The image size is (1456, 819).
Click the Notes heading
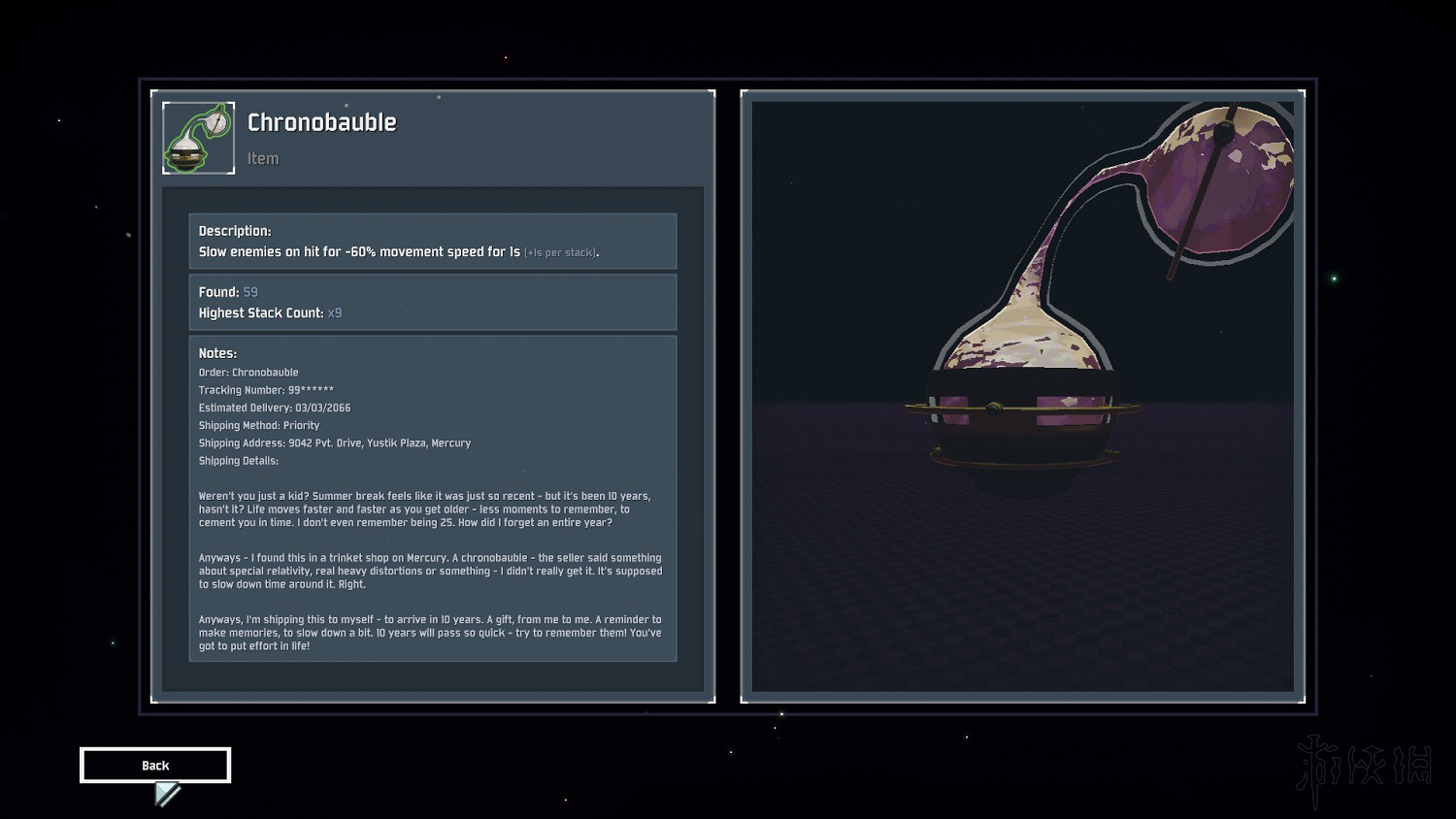click(x=217, y=353)
